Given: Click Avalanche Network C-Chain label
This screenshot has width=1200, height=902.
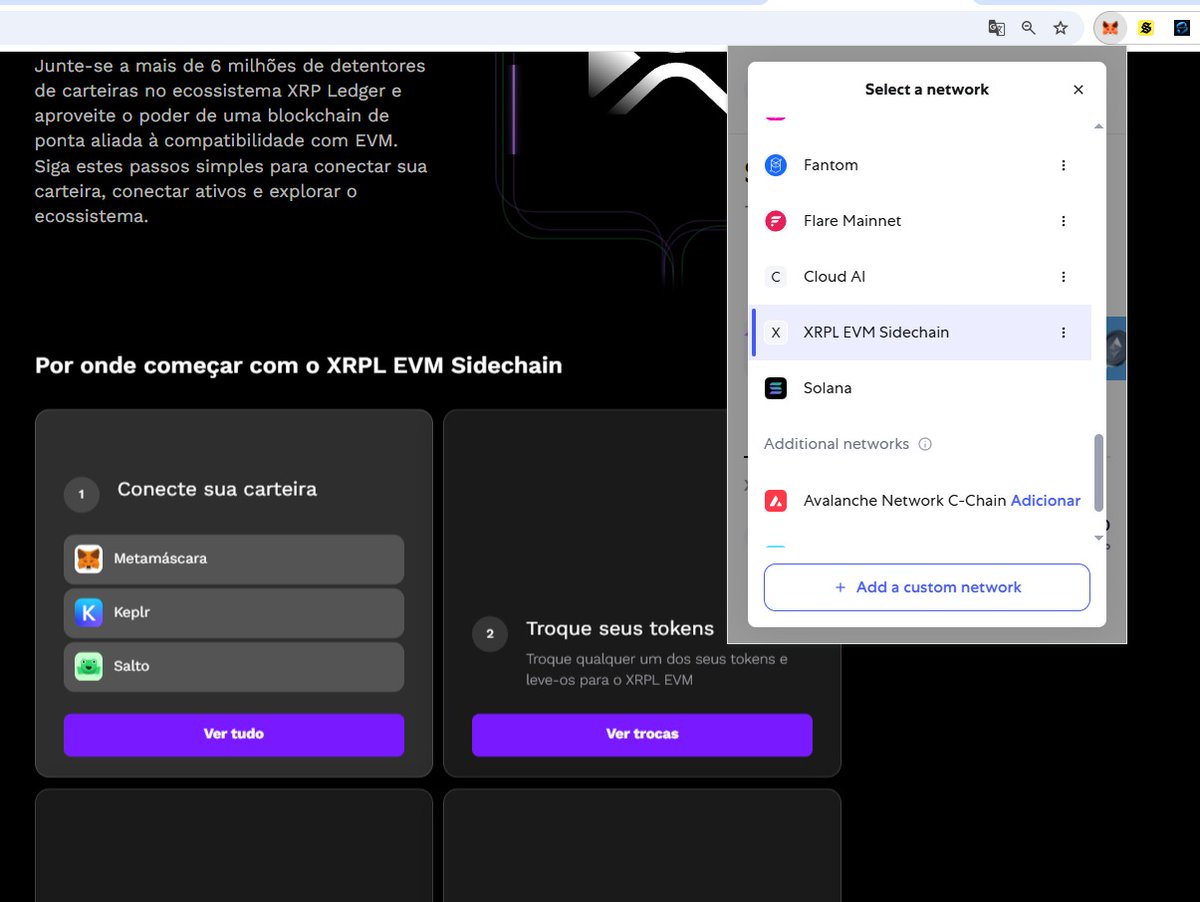Looking at the screenshot, I should click(905, 501).
